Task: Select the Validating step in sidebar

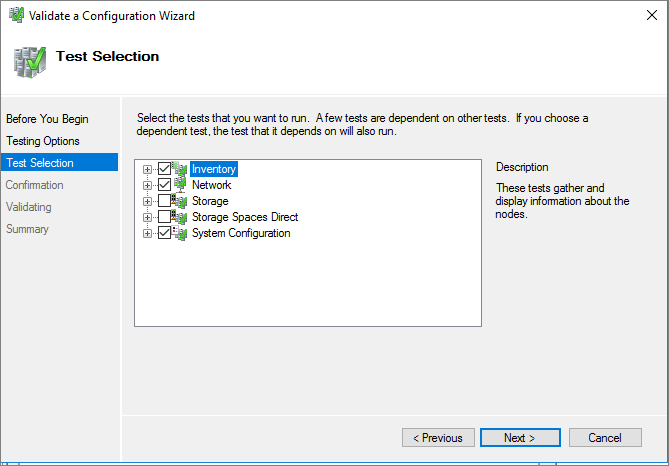Action: pyautogui.click(x=29, y=207)
